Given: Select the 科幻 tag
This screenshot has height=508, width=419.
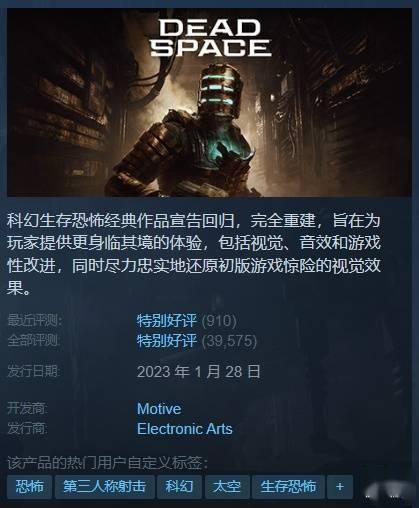Looking at the screenshot, I should [x=179, y=487].
